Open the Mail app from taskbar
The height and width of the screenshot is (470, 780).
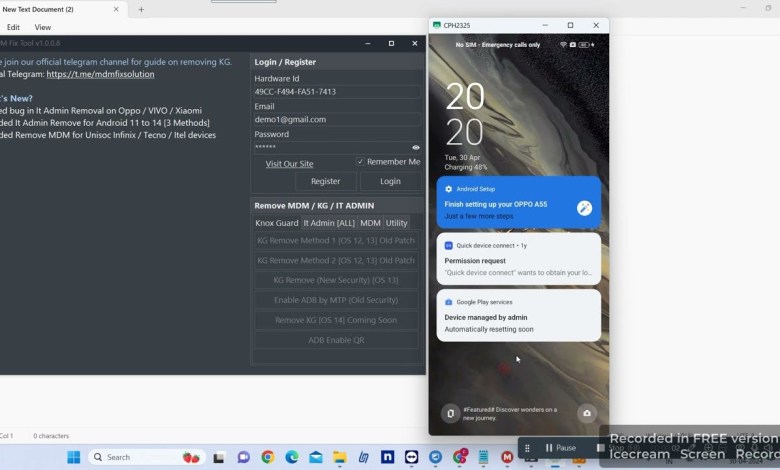[316, 457]
